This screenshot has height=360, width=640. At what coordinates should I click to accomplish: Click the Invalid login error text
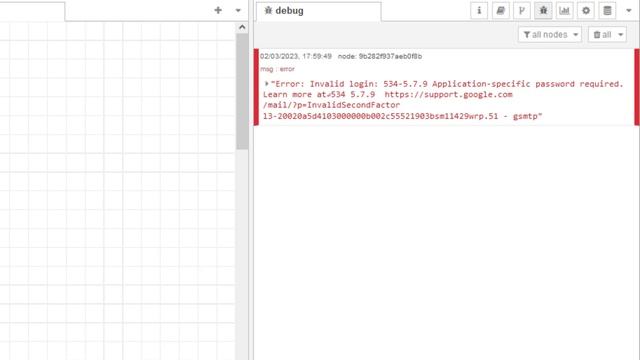tap(443, 100)
